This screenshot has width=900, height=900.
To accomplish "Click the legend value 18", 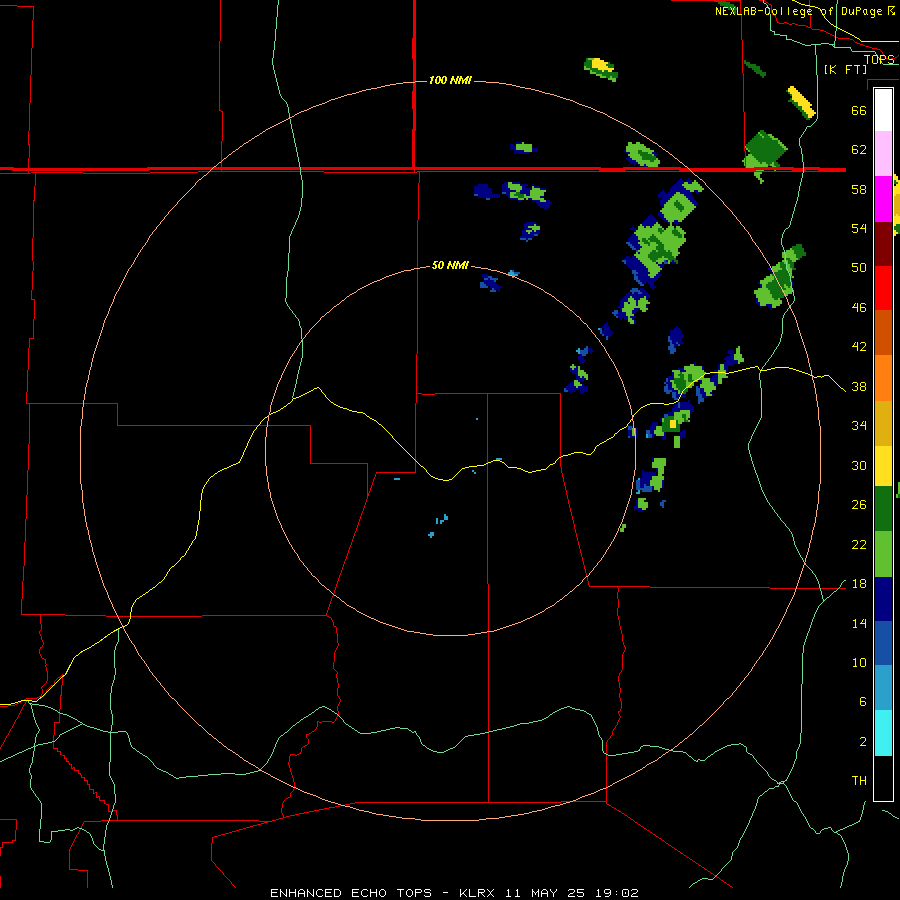I will pos(859,584).
